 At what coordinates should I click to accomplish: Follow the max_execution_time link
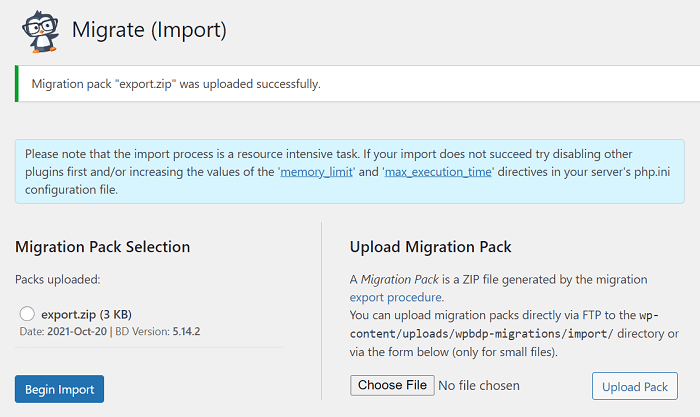pyautogui.click(x=438, y=172)
